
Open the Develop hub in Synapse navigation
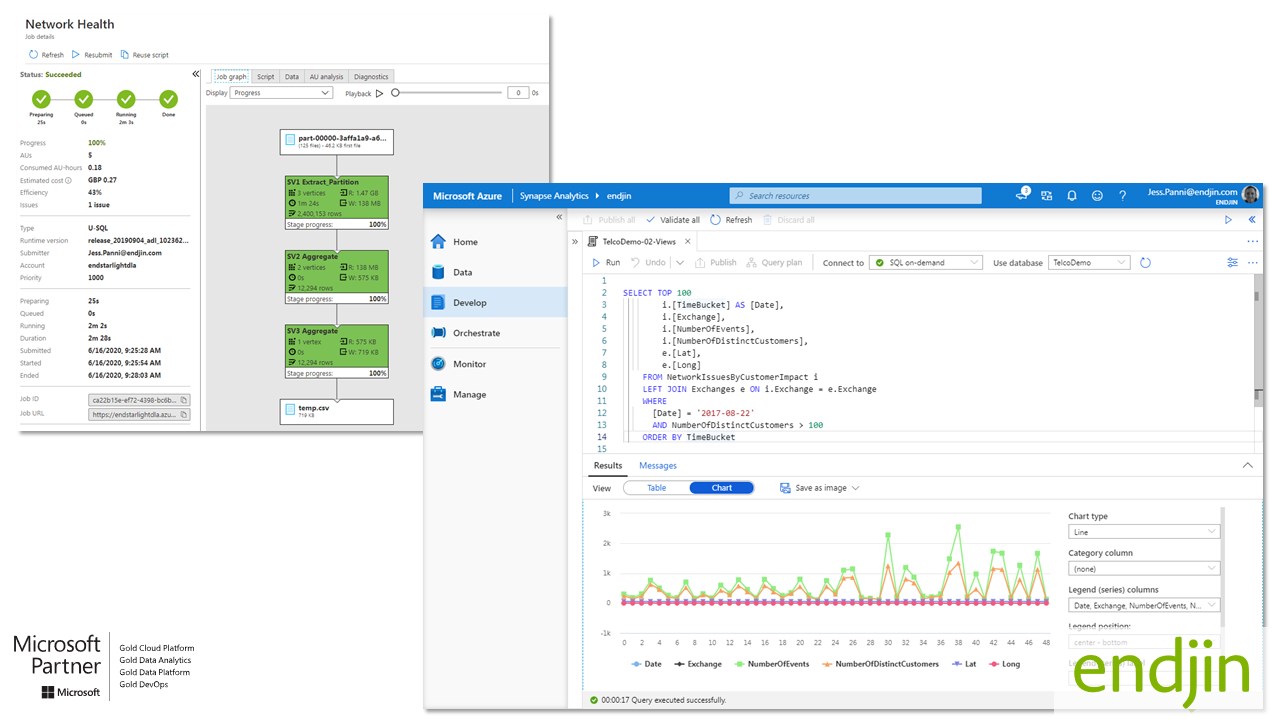(495, 302)
